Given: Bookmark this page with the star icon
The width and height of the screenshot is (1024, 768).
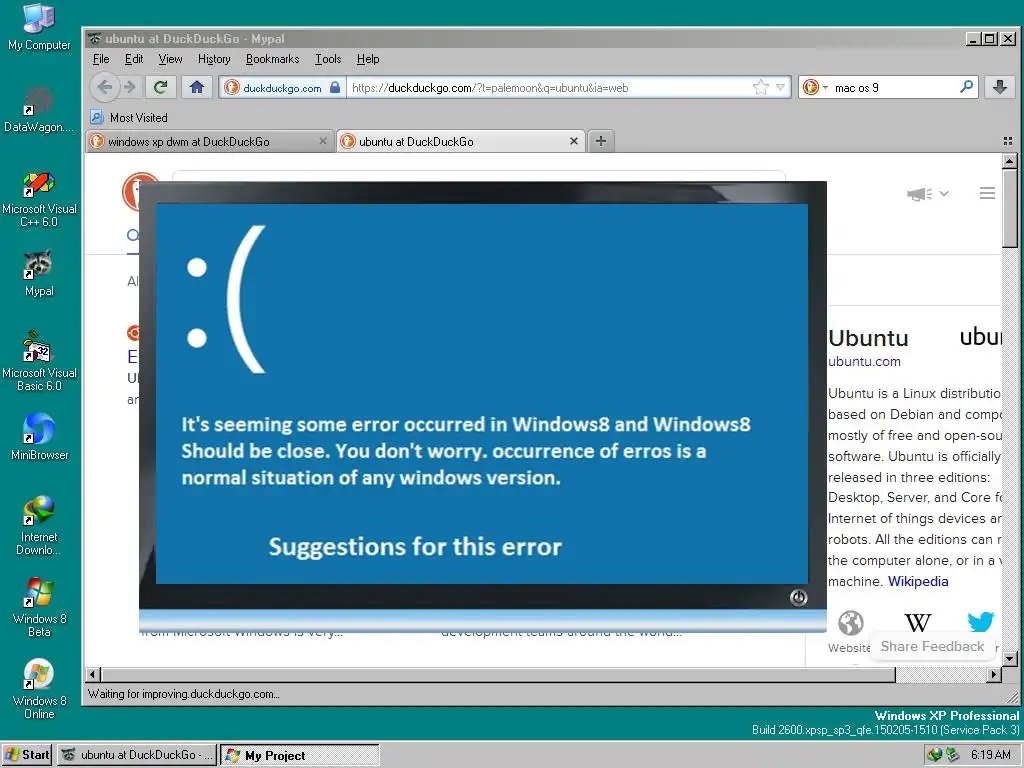Looking at the screenshot, I should (x=760, y=88).
